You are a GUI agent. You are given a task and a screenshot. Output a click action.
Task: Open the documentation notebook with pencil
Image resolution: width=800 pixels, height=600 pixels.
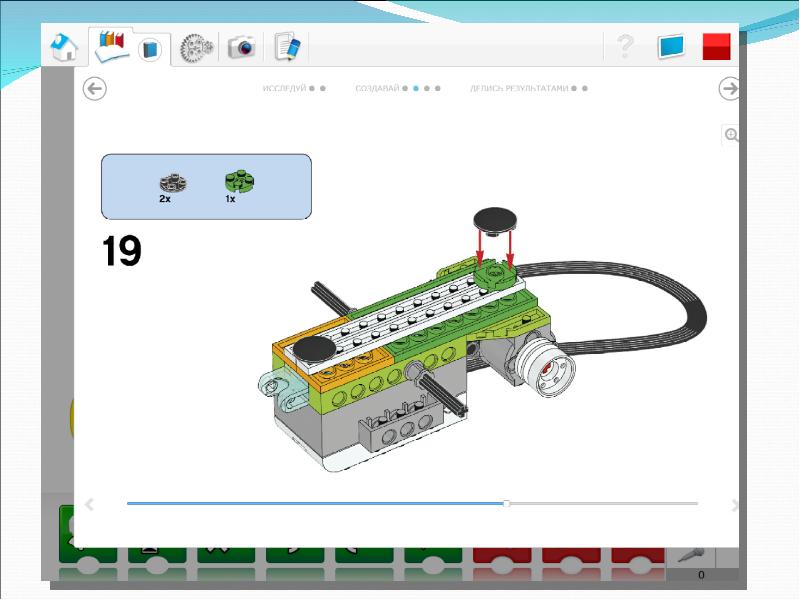click(x=288, y=47)
